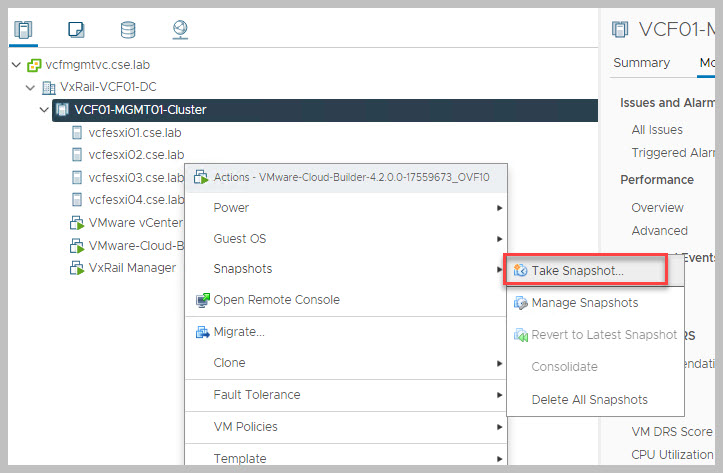Open the Performance Advanced link
The width and height of the screenshot is (723, 473).
(x=659, y=231)
